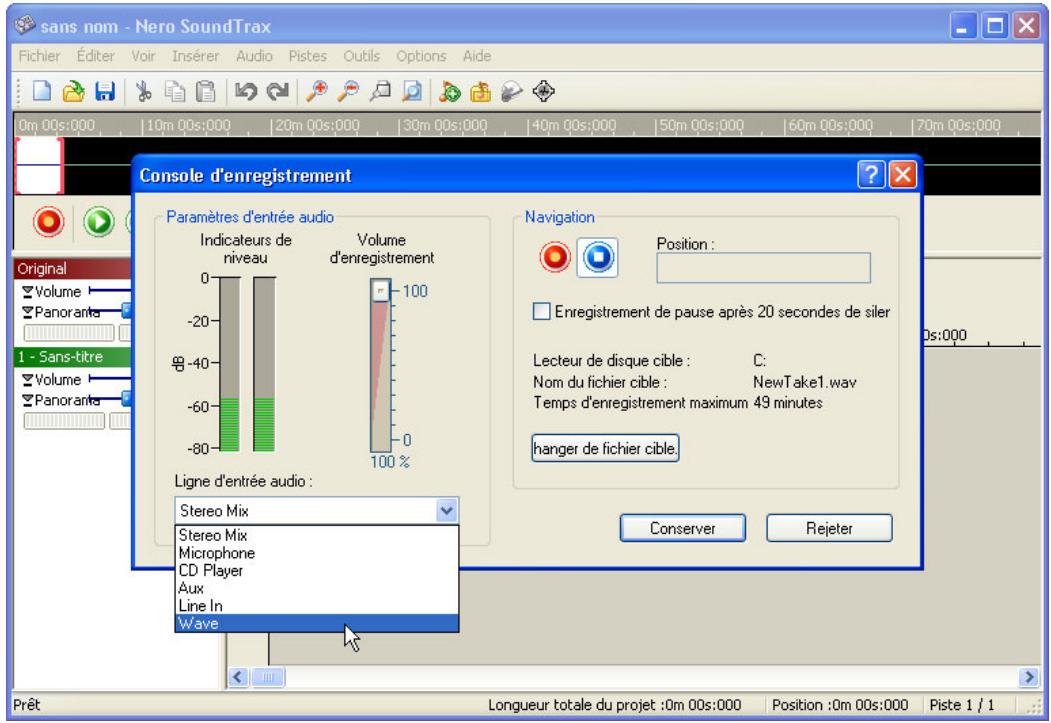Choose Line In from the input list
The height and width of the screenshot is (723, 1051).
[x=316, y=606]
